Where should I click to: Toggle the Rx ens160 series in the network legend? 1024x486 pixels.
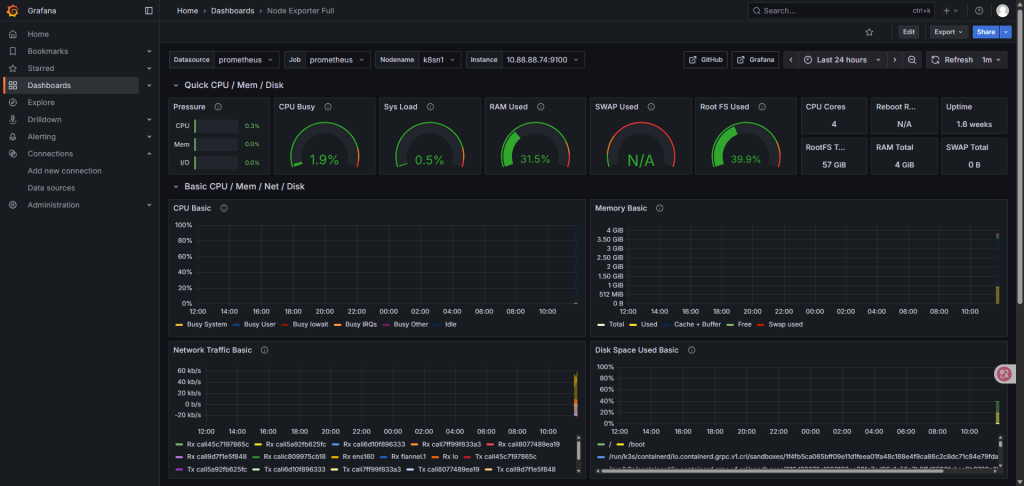358,456
